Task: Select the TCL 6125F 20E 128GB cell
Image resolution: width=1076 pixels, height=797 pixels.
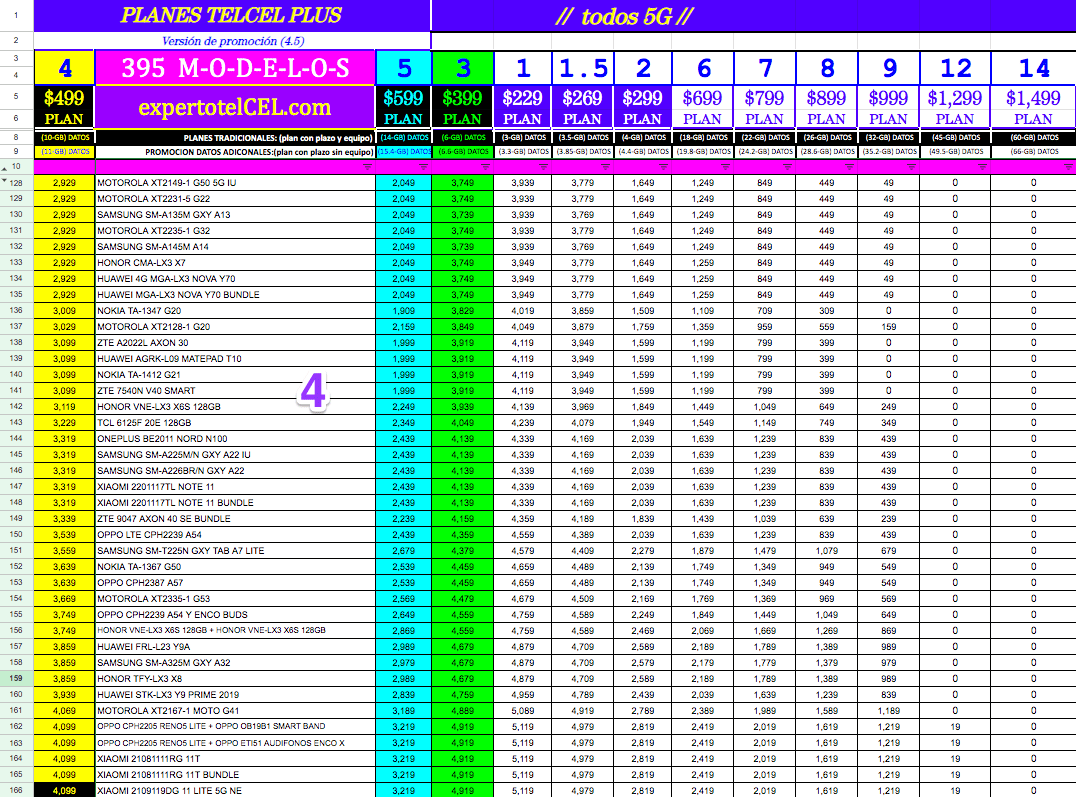Action: [235, 422]
